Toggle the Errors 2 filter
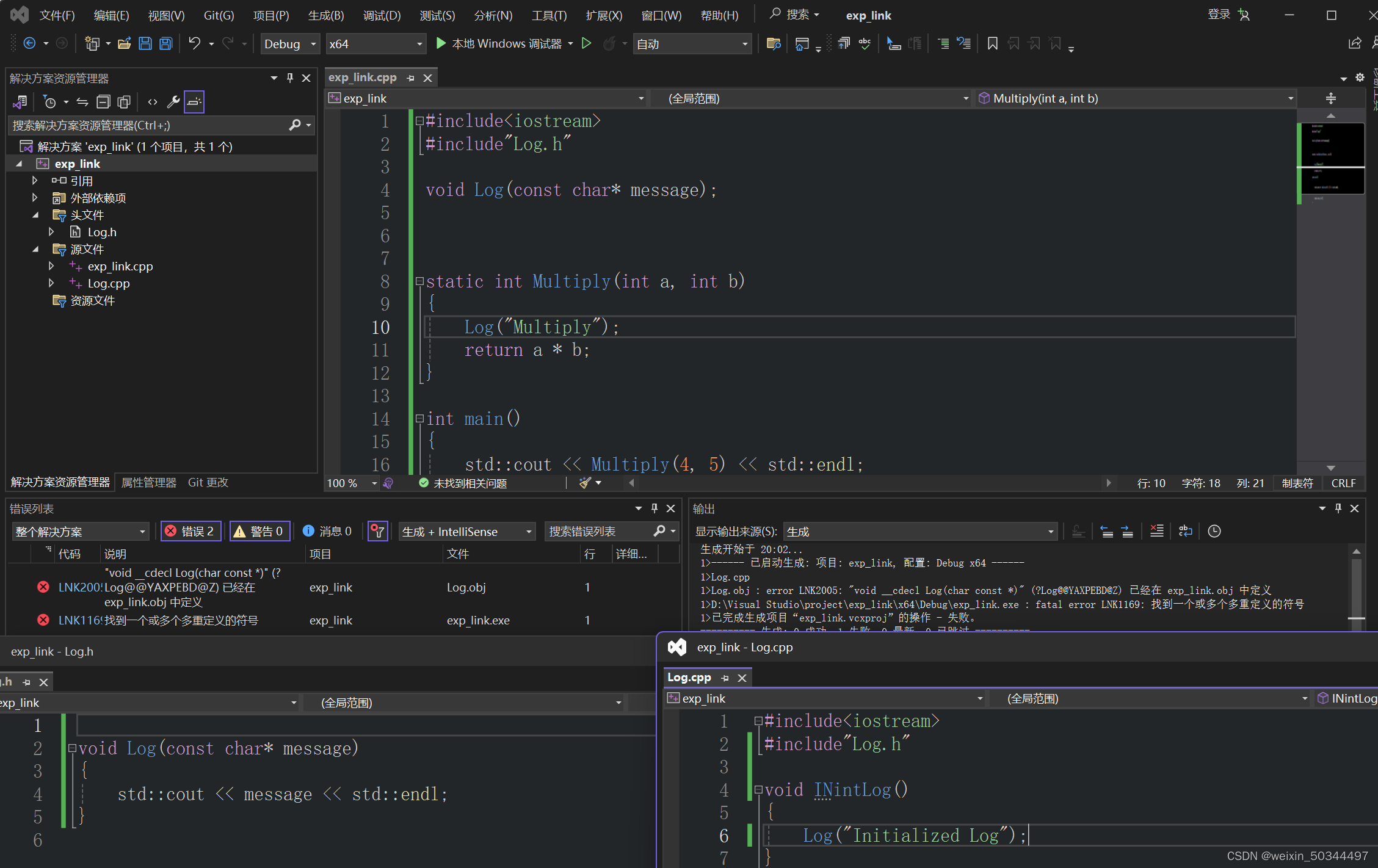 [190, 531]
